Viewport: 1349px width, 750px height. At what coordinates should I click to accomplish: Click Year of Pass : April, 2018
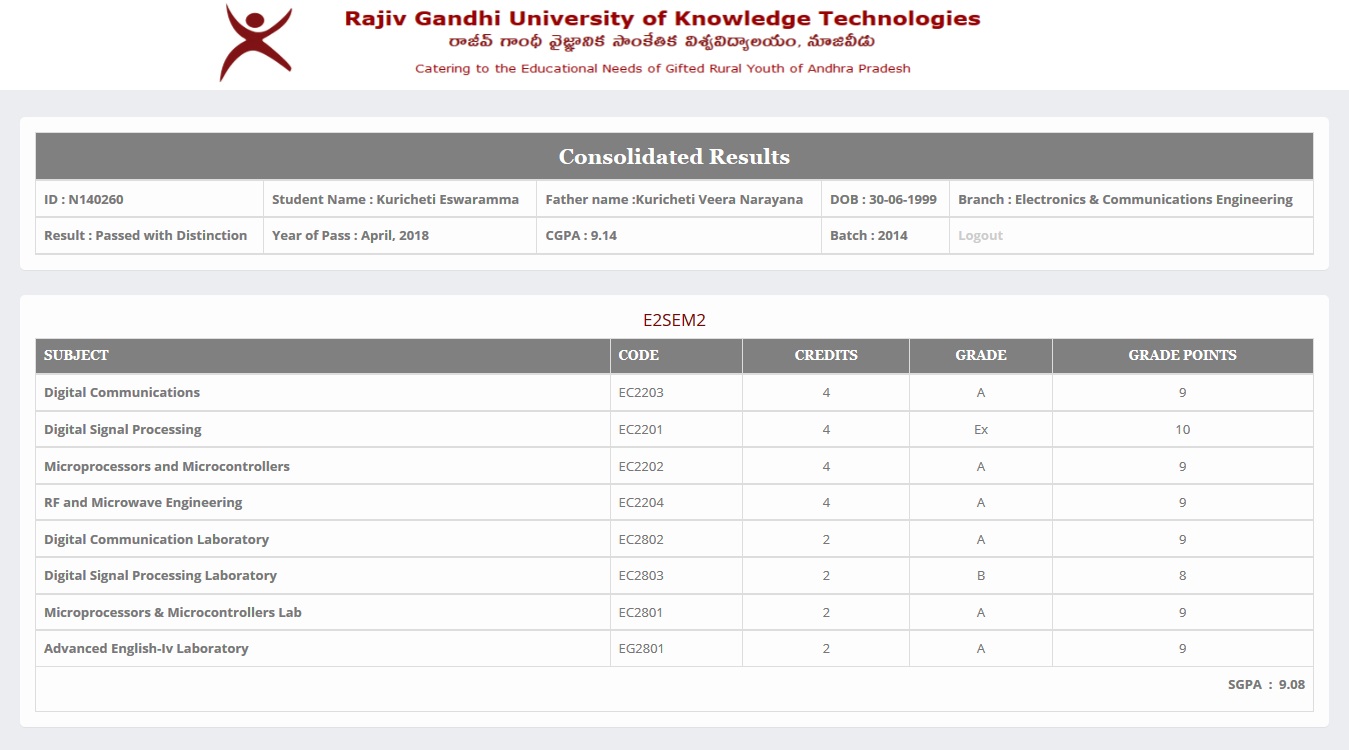(352, 236)
